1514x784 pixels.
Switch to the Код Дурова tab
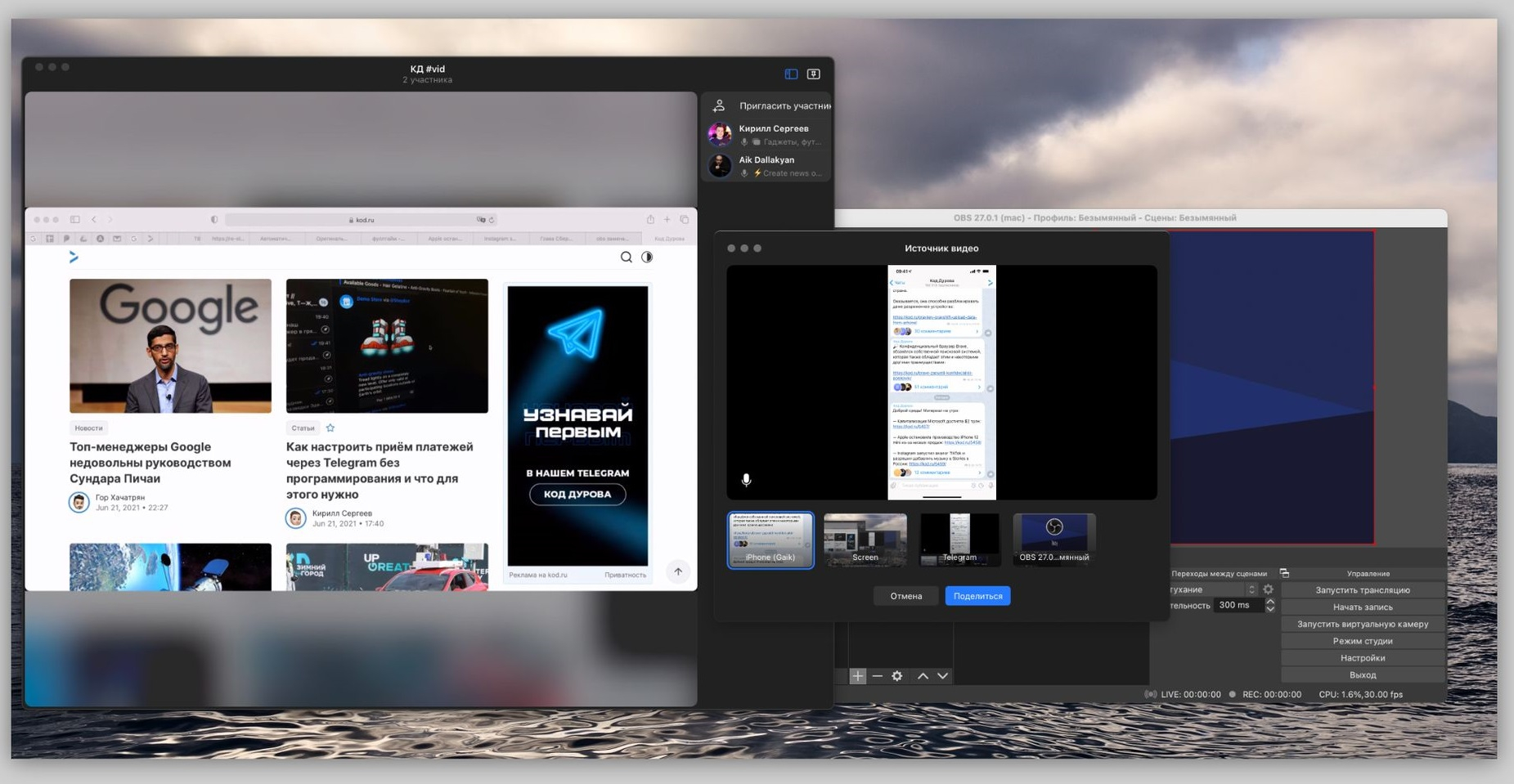tap(669, 239)
